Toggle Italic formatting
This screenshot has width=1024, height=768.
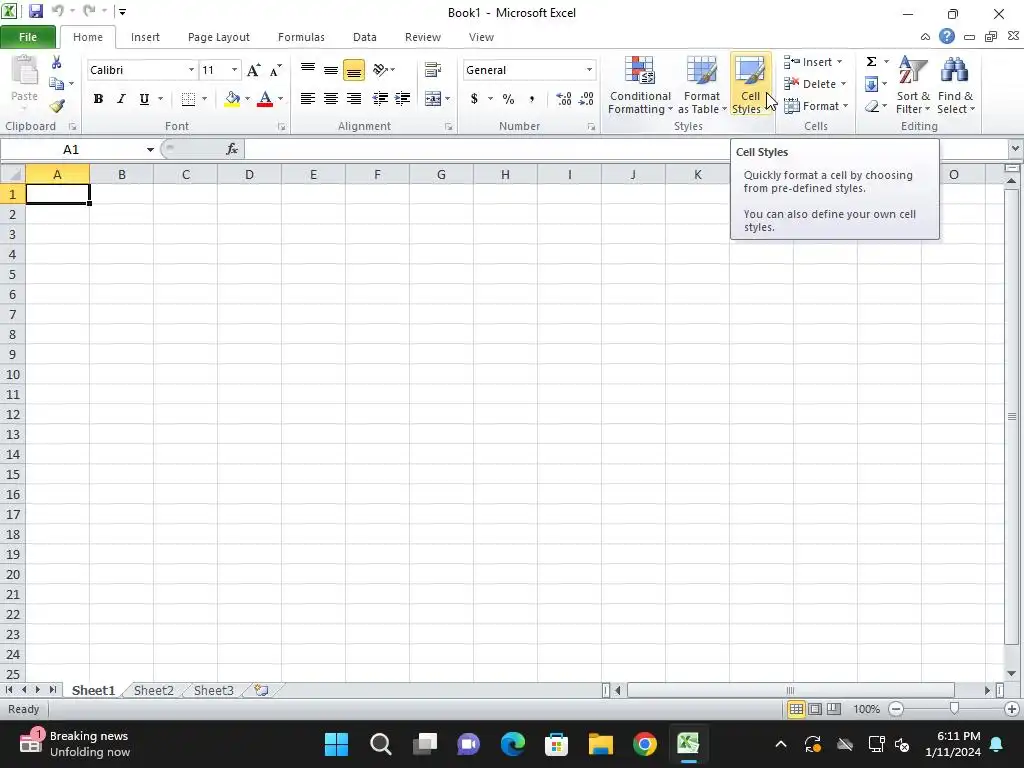coord(121,99)
